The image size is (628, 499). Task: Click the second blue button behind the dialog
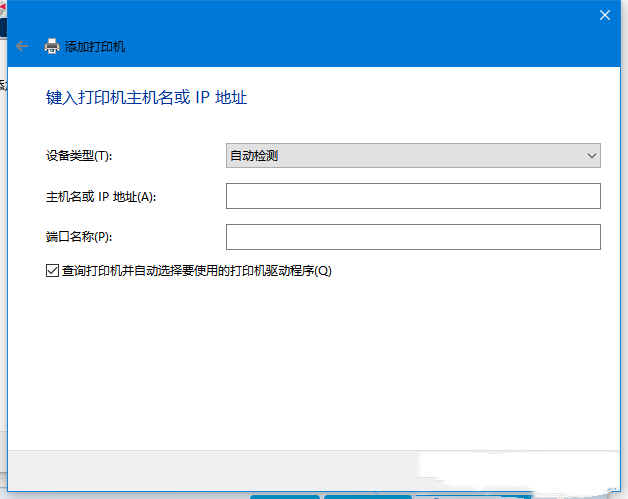tap(360, 496)
